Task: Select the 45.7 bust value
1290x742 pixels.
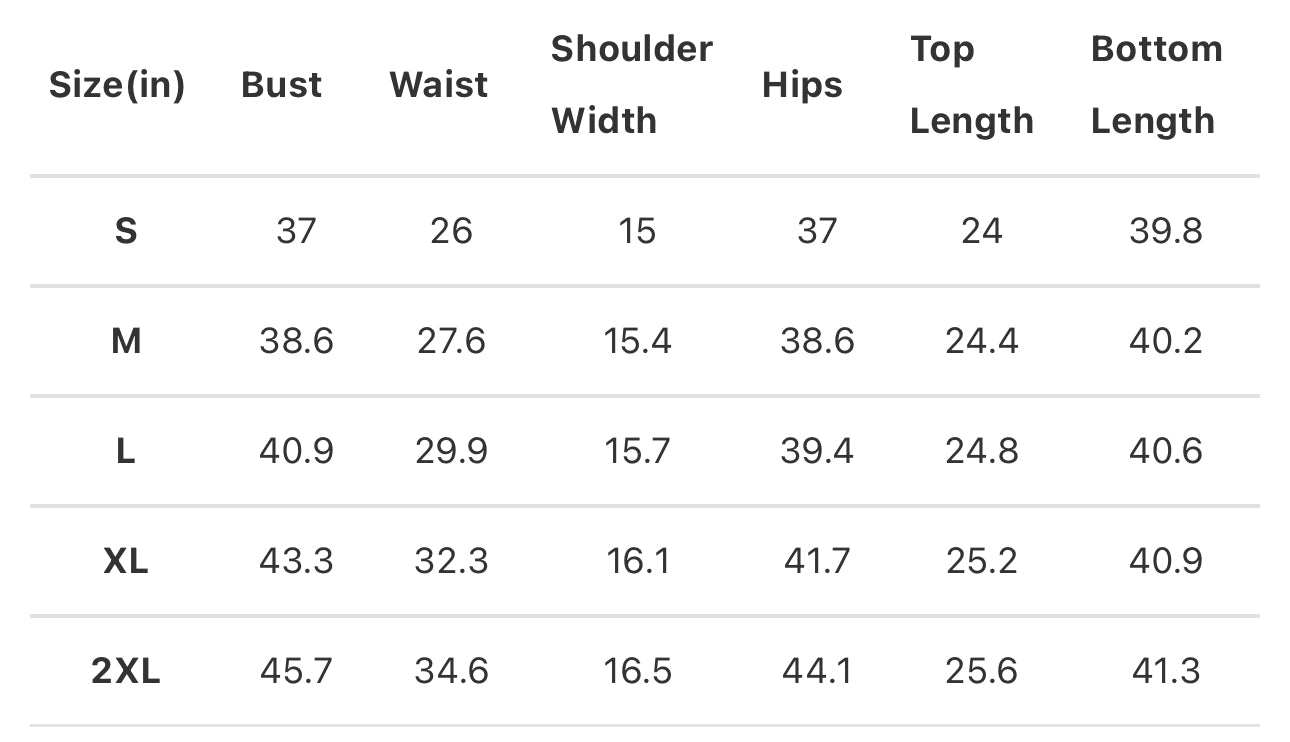Action: click(x=296, y=671)
